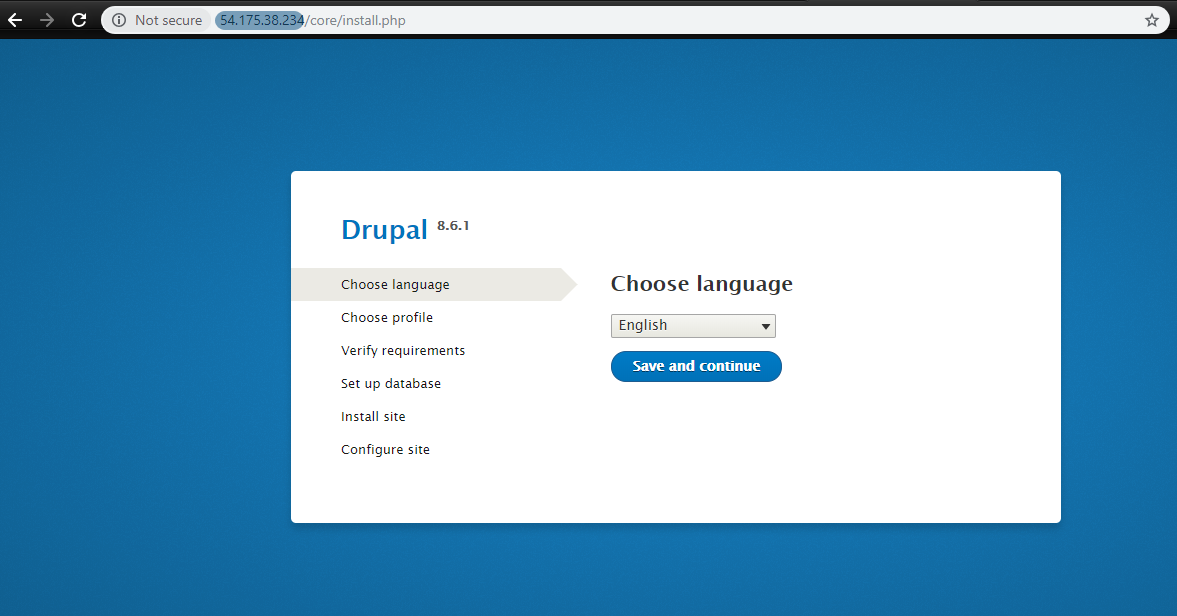The width and height of the screenshot is (1177, 616).
Task: Select the Install site step
Action: tap(373, 416)
